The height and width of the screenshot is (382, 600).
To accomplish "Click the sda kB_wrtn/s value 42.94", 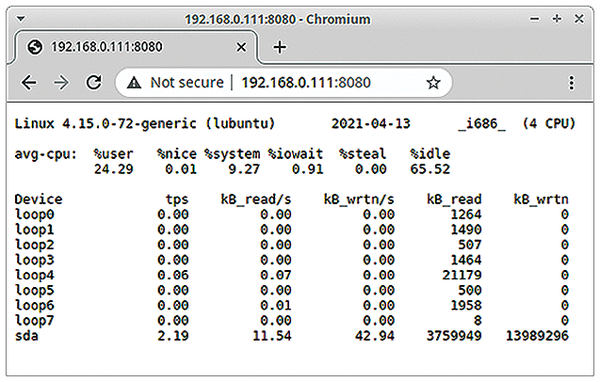I will pos(375,336).
